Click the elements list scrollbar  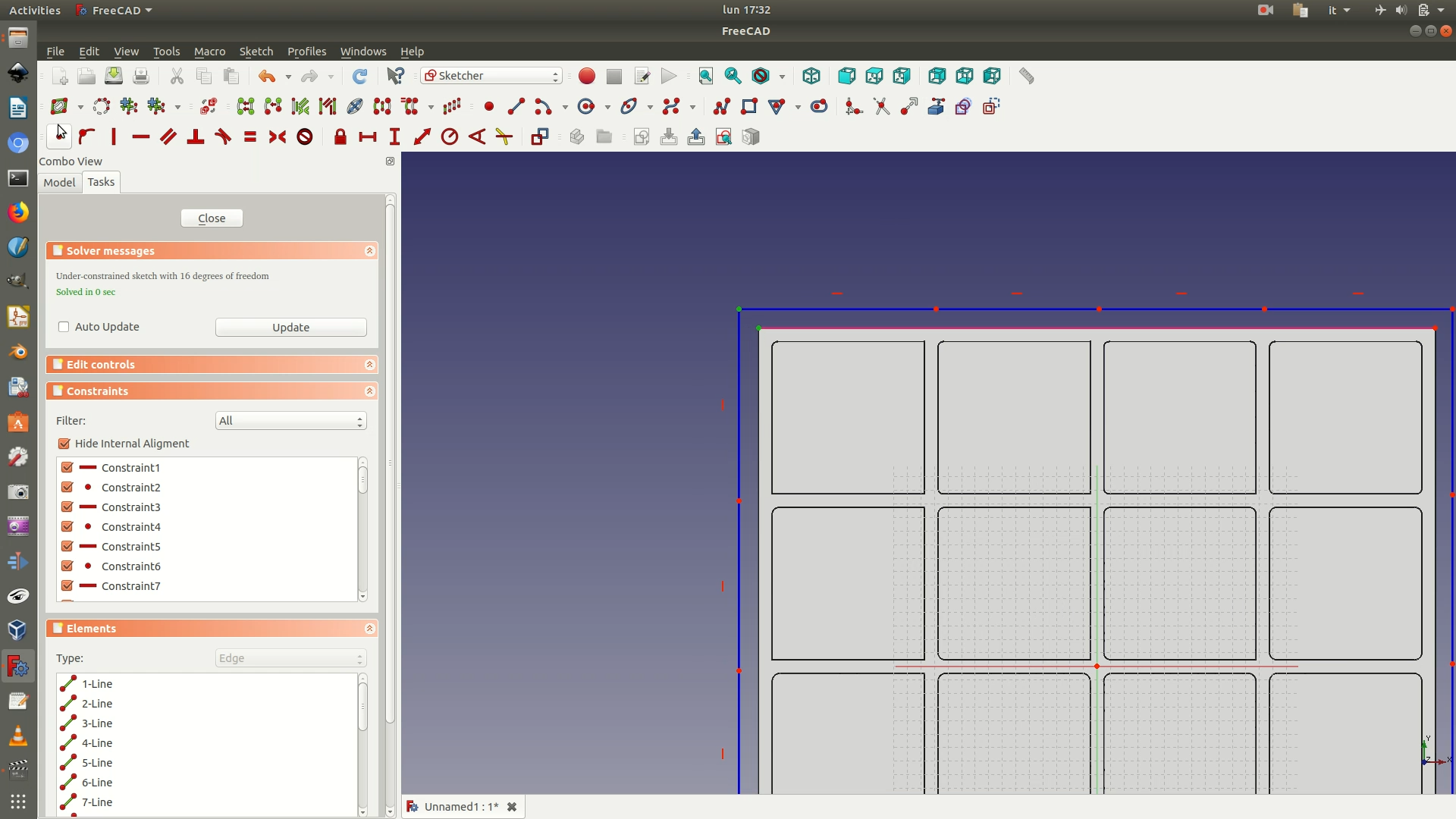click(362, 707)
